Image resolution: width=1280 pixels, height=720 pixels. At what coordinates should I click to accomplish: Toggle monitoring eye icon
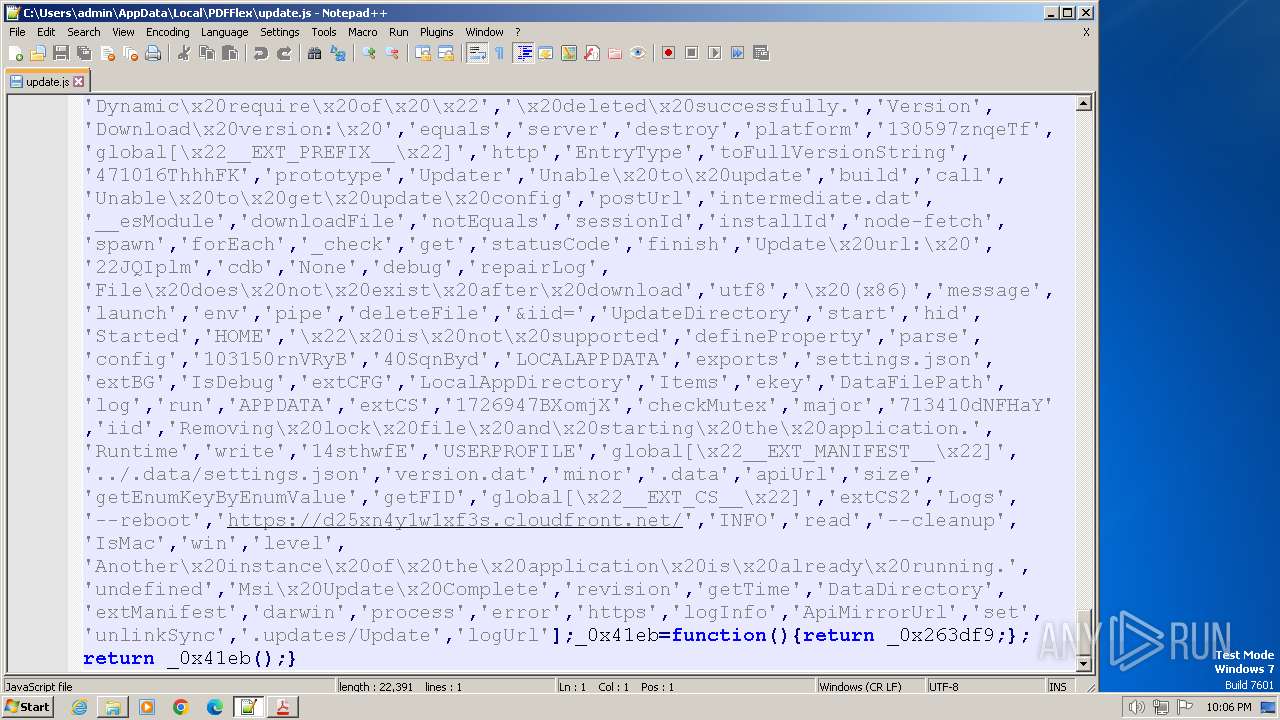[x=638, y=53]
